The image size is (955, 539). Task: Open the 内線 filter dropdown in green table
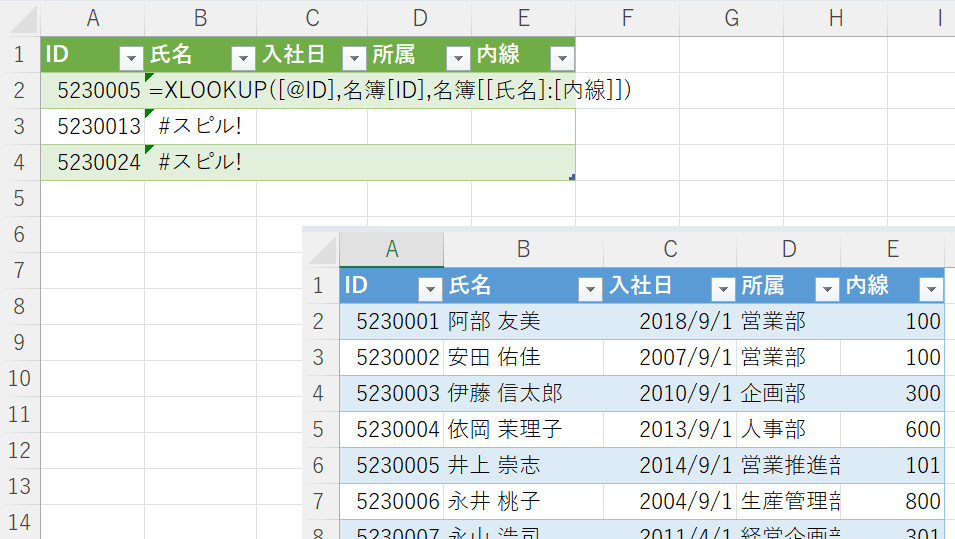click(562, 58)
